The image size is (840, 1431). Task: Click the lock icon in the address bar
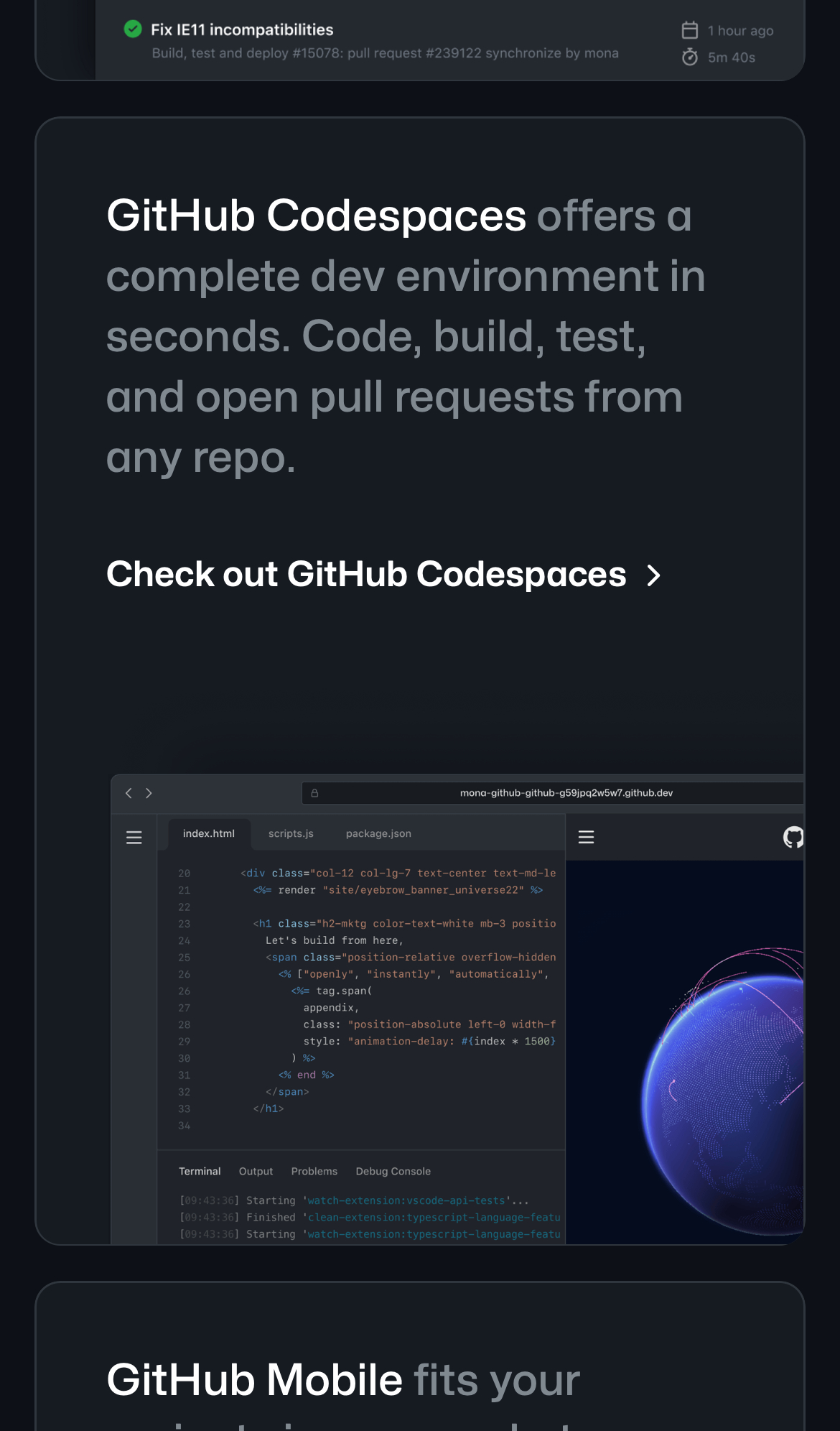click(x=314, y=793)
